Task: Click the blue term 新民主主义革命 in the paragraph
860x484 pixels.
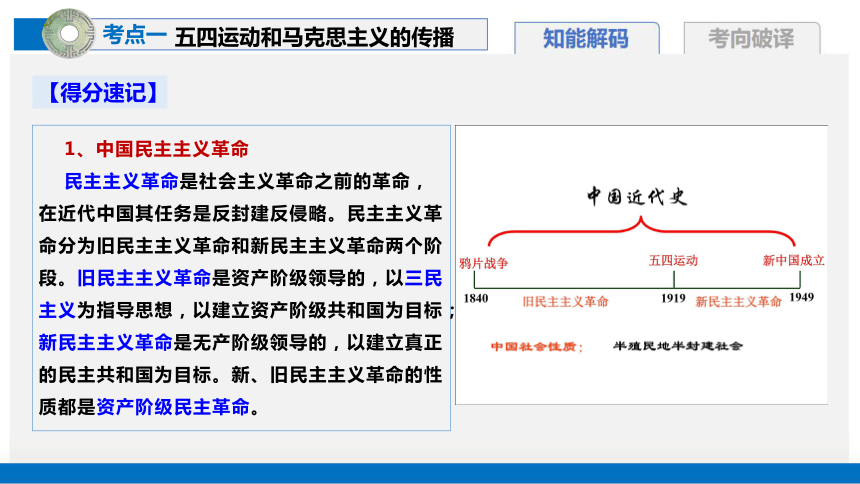Action: (x=105, y=343)
